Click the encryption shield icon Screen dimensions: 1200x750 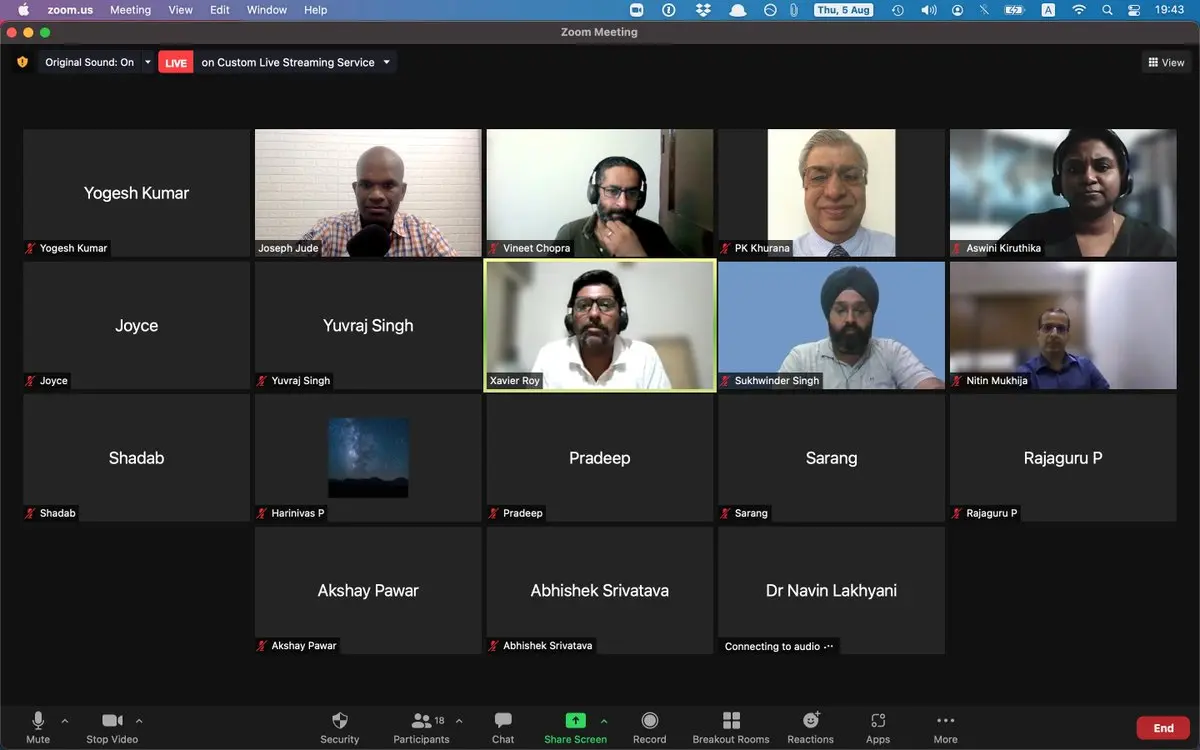pos(22,62)
